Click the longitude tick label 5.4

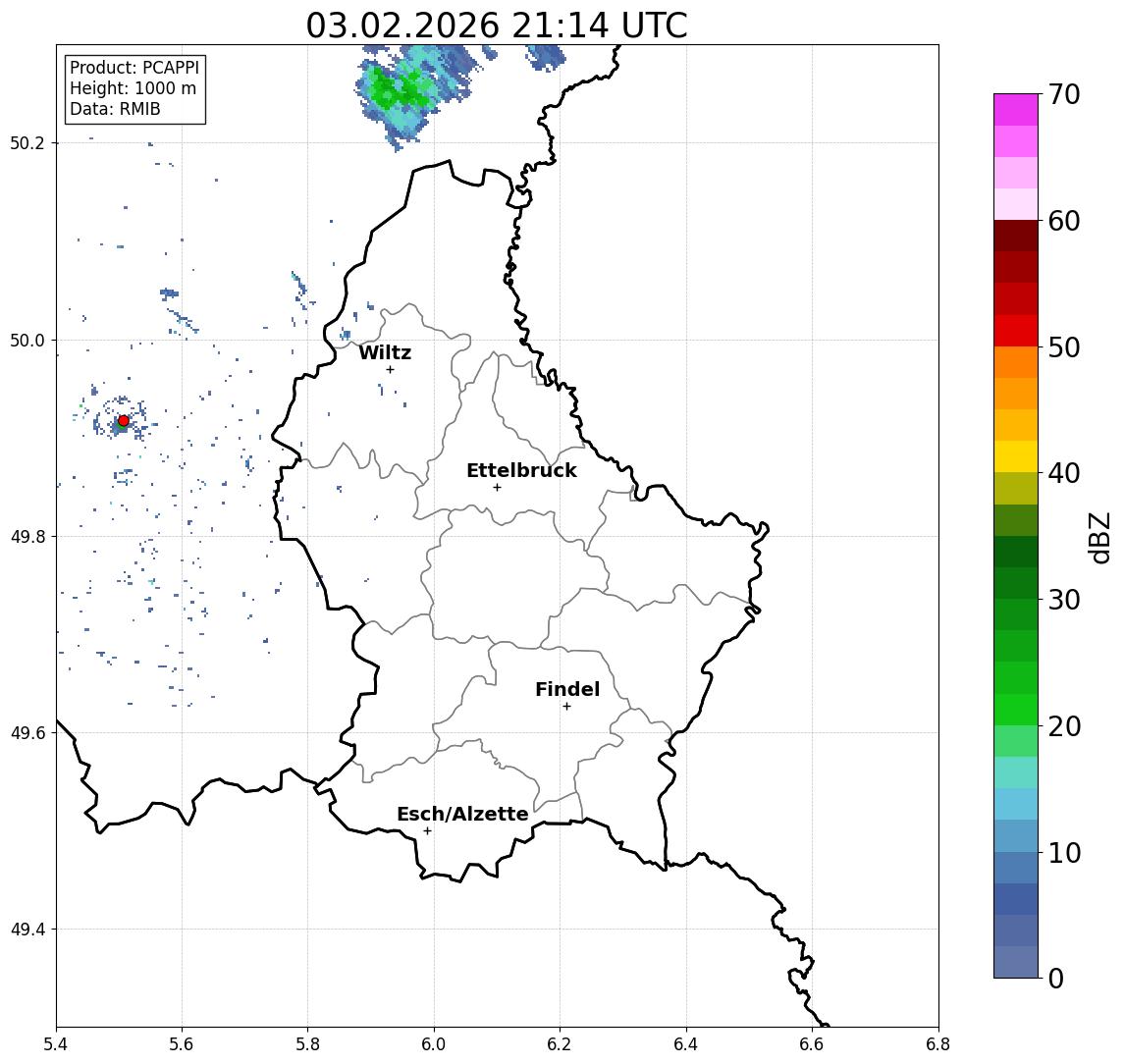[x=56, y=1044]
